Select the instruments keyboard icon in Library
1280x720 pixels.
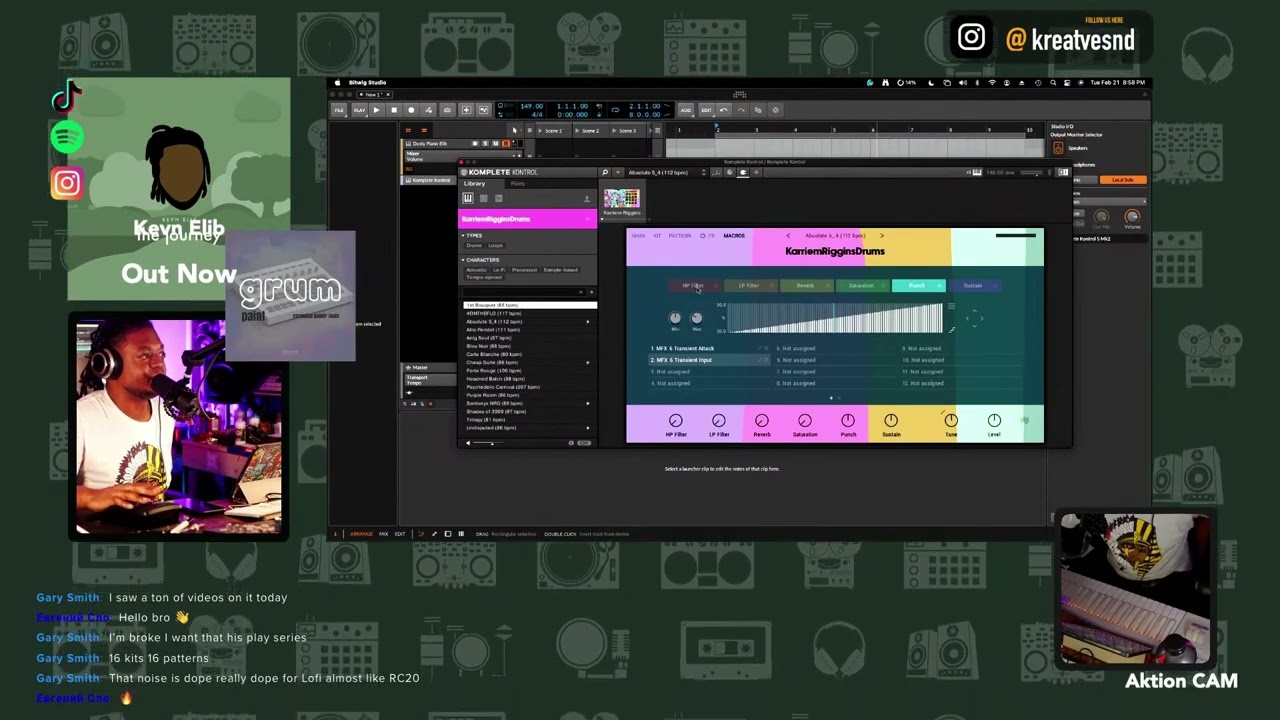click(468, 198)
